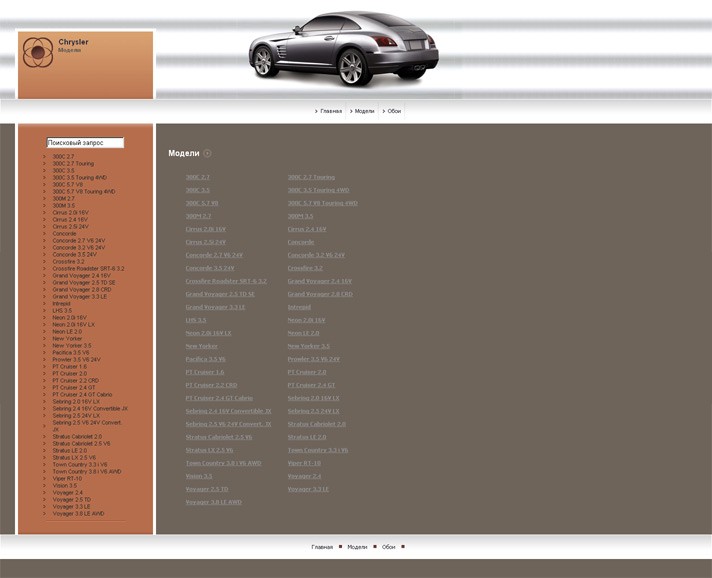Select Town Country 3.3 i V6 in sidebar

pos(80,464)
